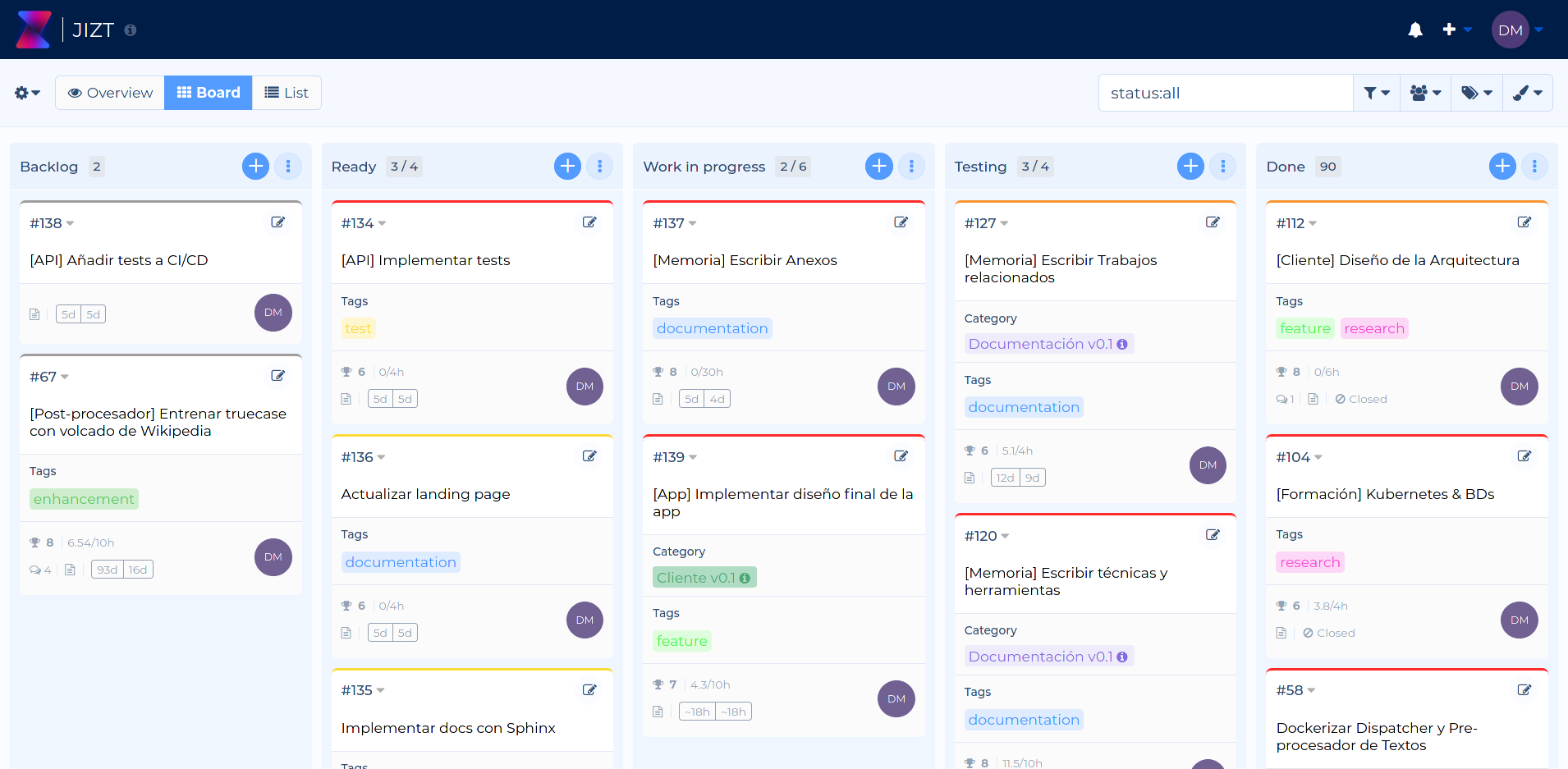The width and height of the screenshot is (1568, 769).
Task: Open Backlog column options menu
Action: 288,167
